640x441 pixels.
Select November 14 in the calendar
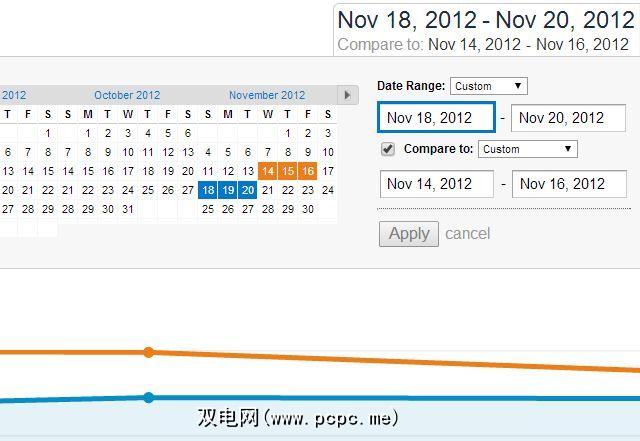[267, 171]
